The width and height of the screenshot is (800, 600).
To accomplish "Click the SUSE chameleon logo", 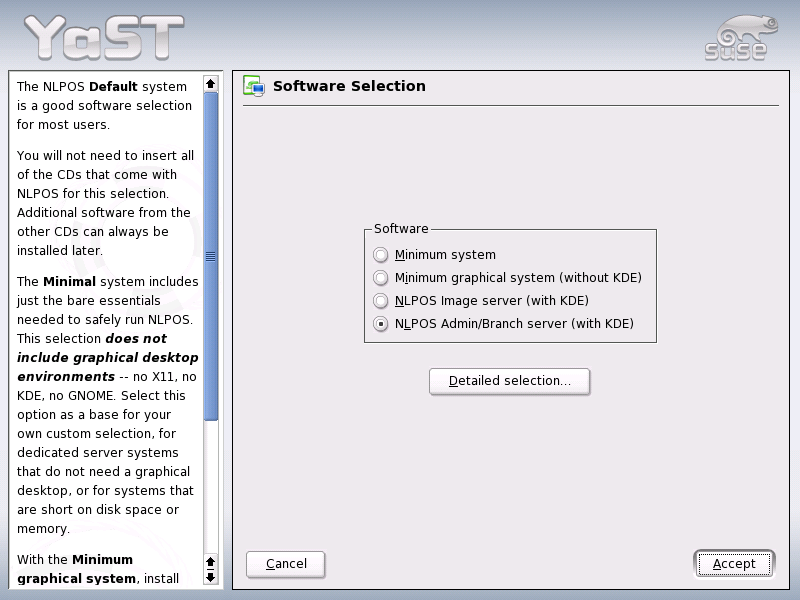I will (x=741, y=38).
